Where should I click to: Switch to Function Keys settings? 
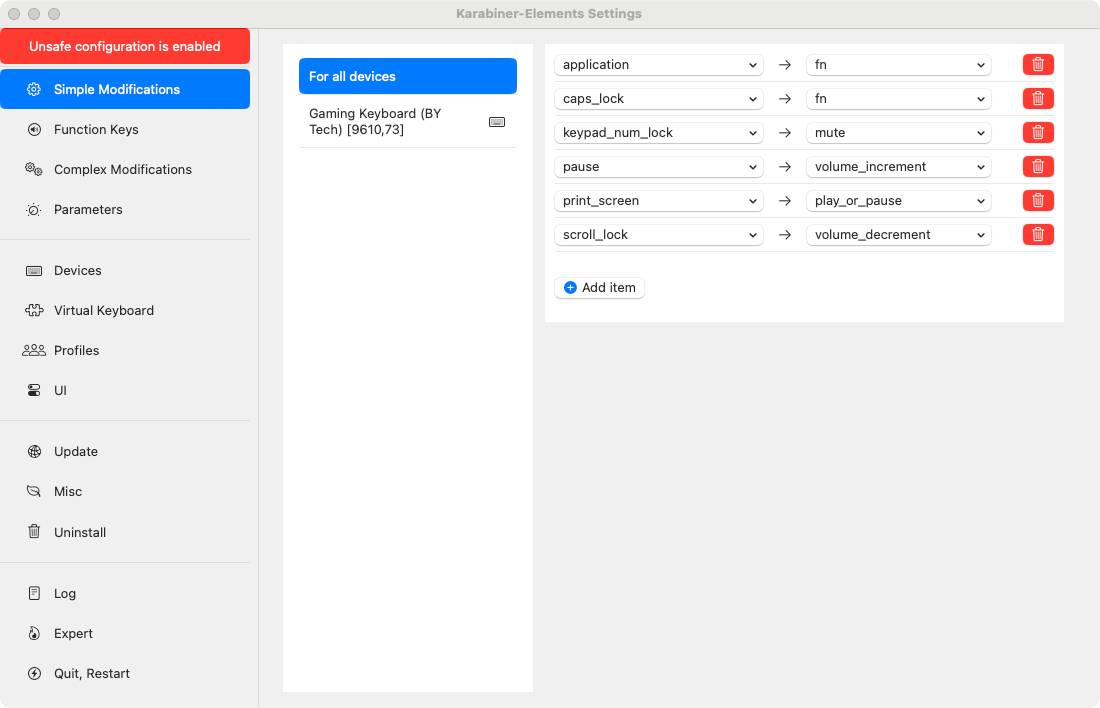[x=96, y=129]
